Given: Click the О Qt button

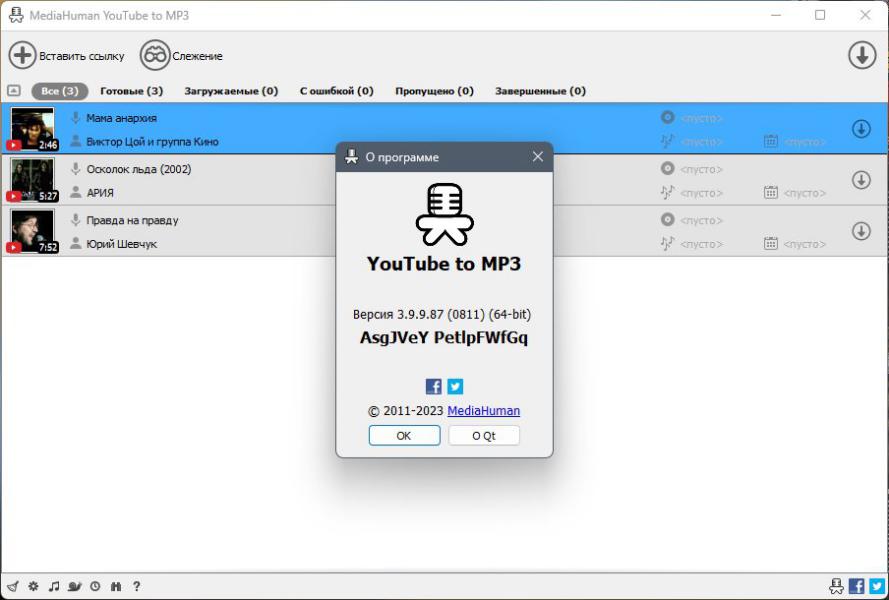Looking at the screenshot, I should 484,436.
